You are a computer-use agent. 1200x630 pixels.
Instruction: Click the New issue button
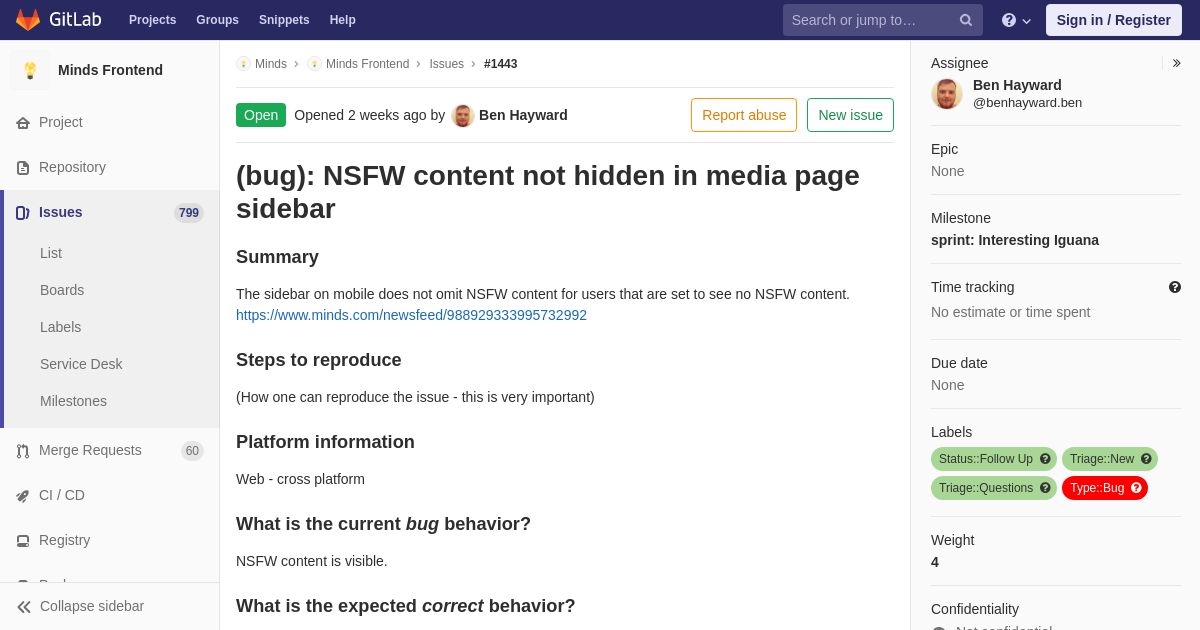point(850,115)
